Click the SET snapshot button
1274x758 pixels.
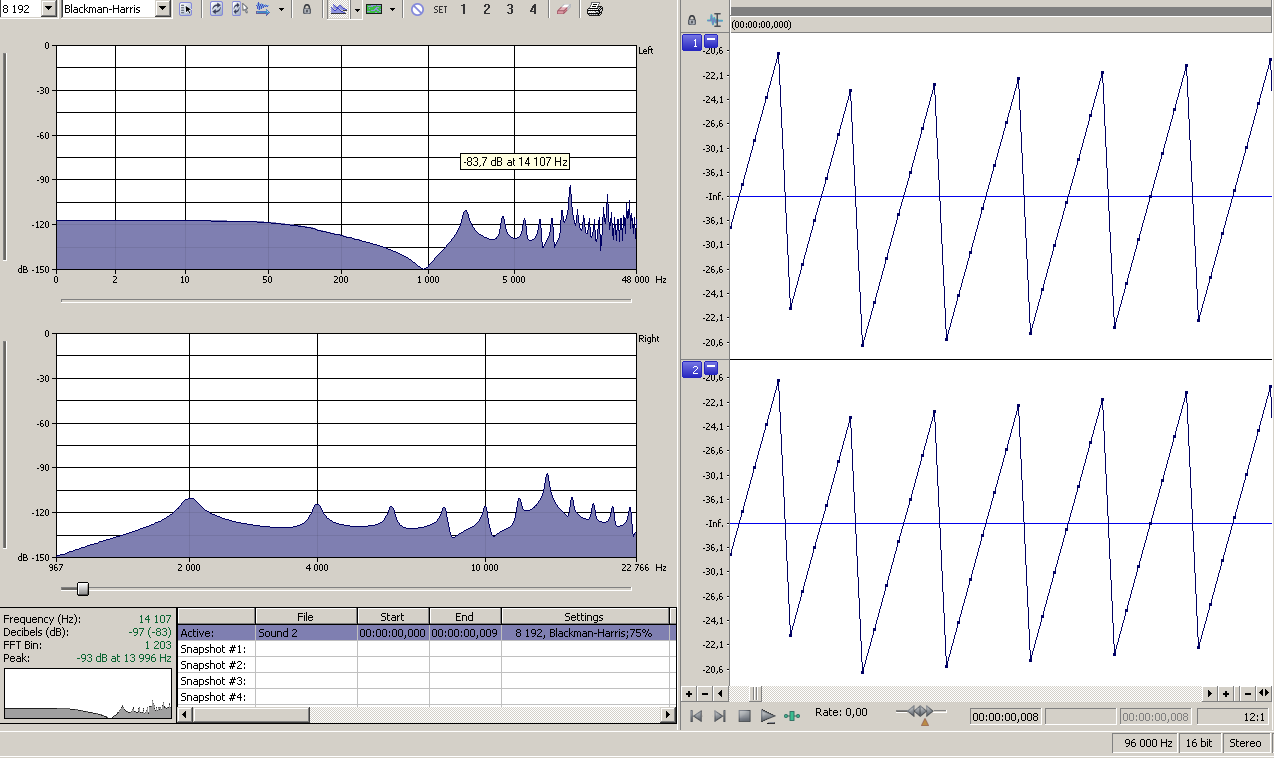click(440, 9)
